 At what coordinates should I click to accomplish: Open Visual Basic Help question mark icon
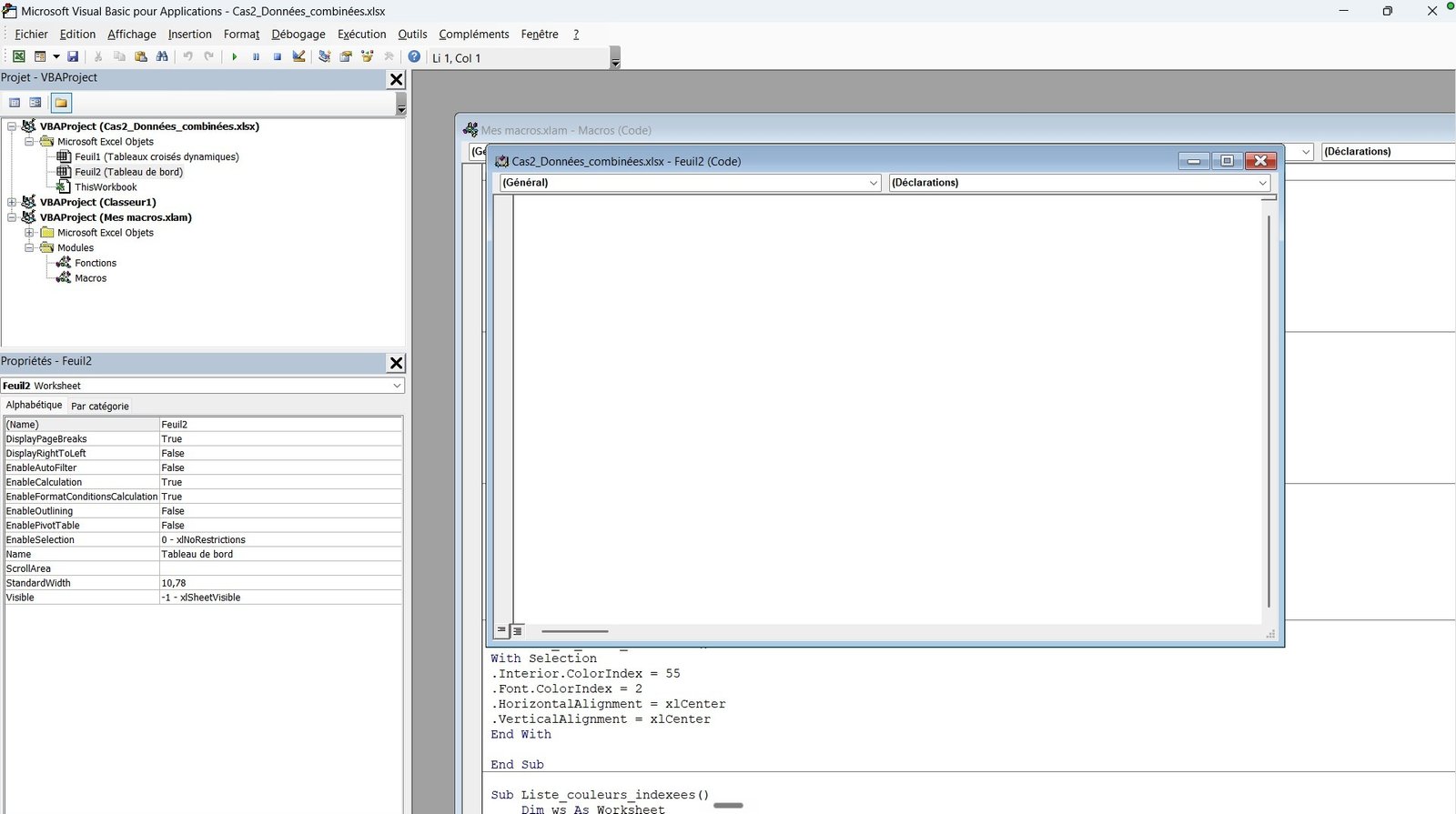tap(414, 56)
